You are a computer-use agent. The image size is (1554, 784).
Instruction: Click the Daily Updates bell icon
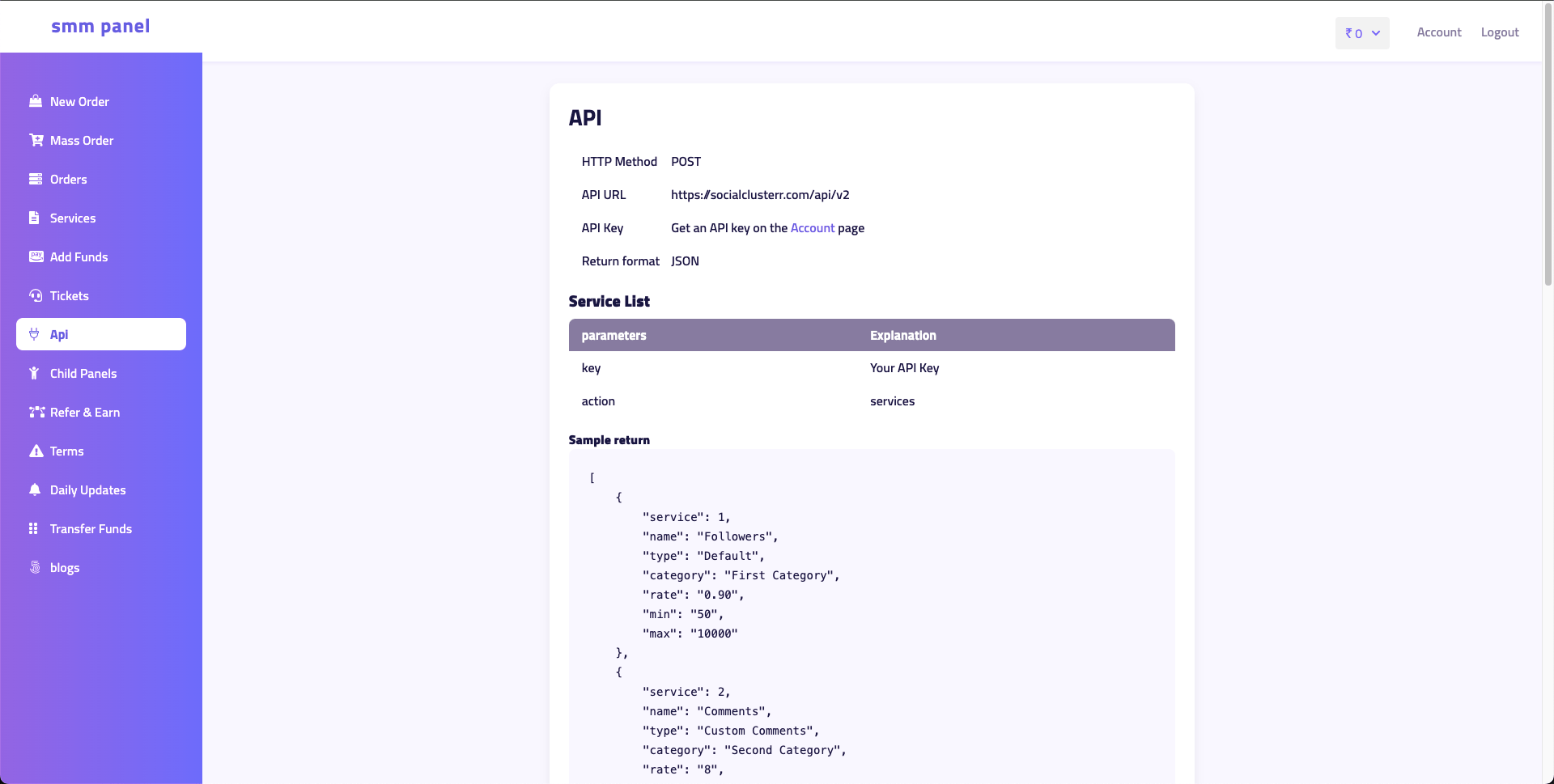(x=35, y=489)
